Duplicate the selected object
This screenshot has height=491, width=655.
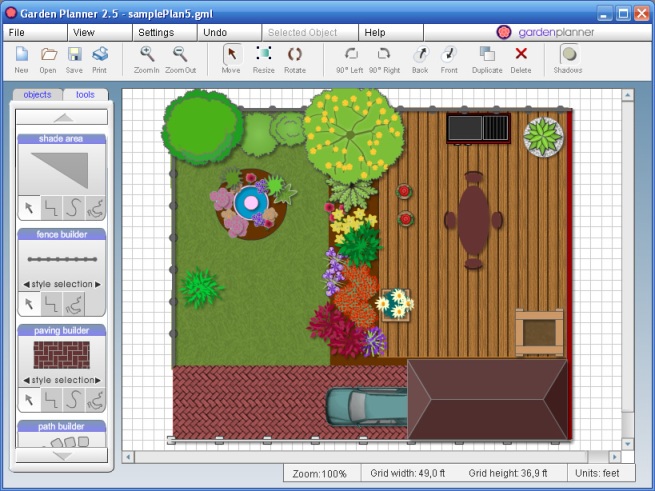487,58
